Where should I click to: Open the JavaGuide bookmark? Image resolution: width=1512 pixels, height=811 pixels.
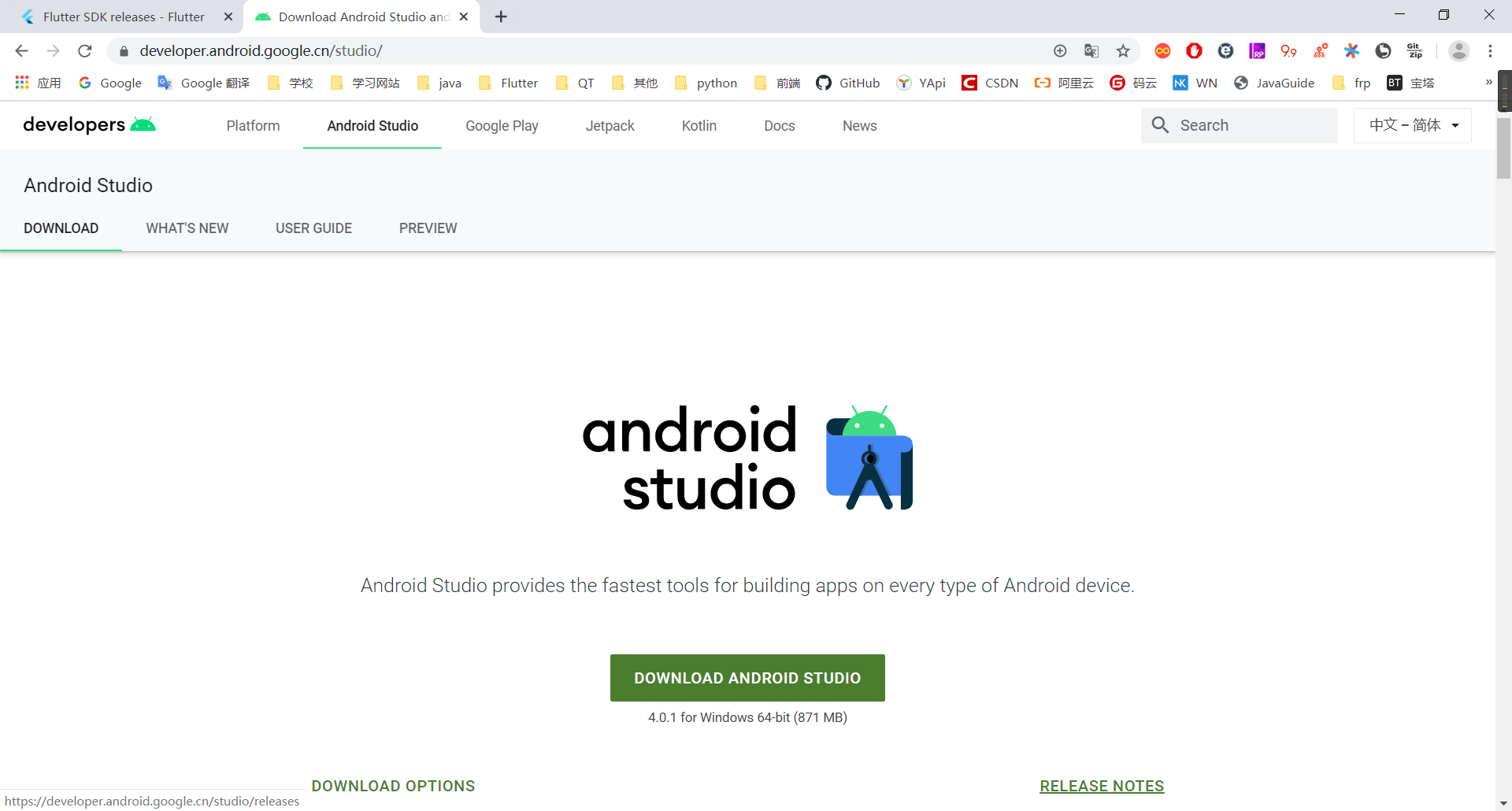[x=1274, y=83]
